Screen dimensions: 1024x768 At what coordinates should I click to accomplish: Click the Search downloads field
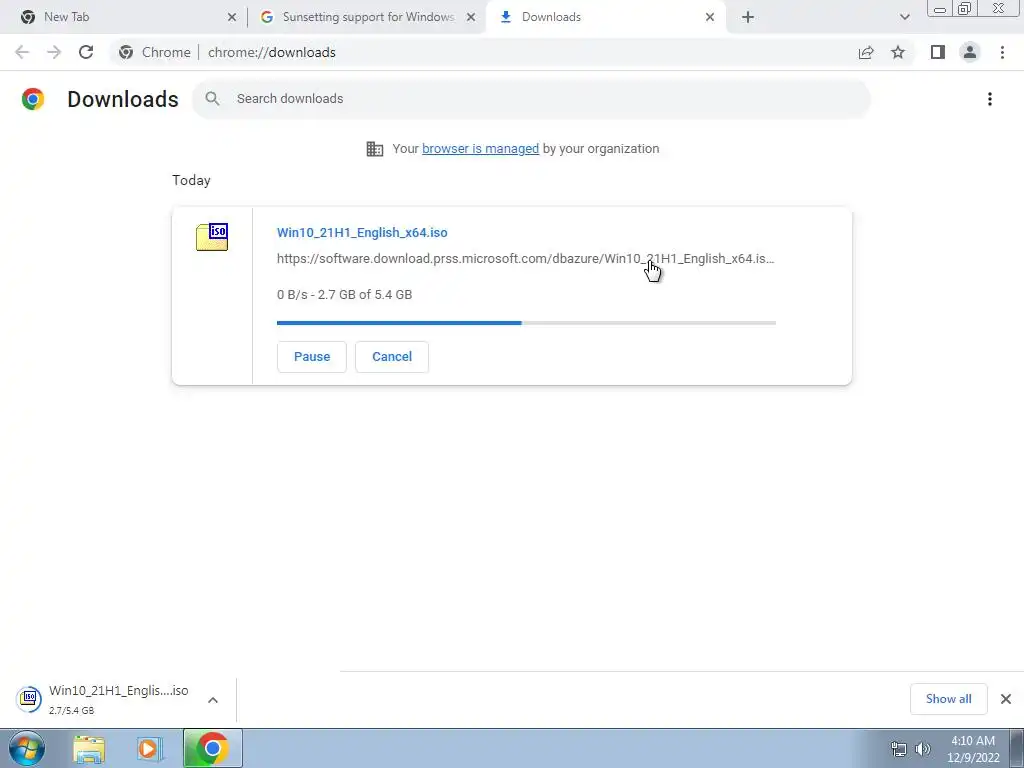(x=531, y=99)
